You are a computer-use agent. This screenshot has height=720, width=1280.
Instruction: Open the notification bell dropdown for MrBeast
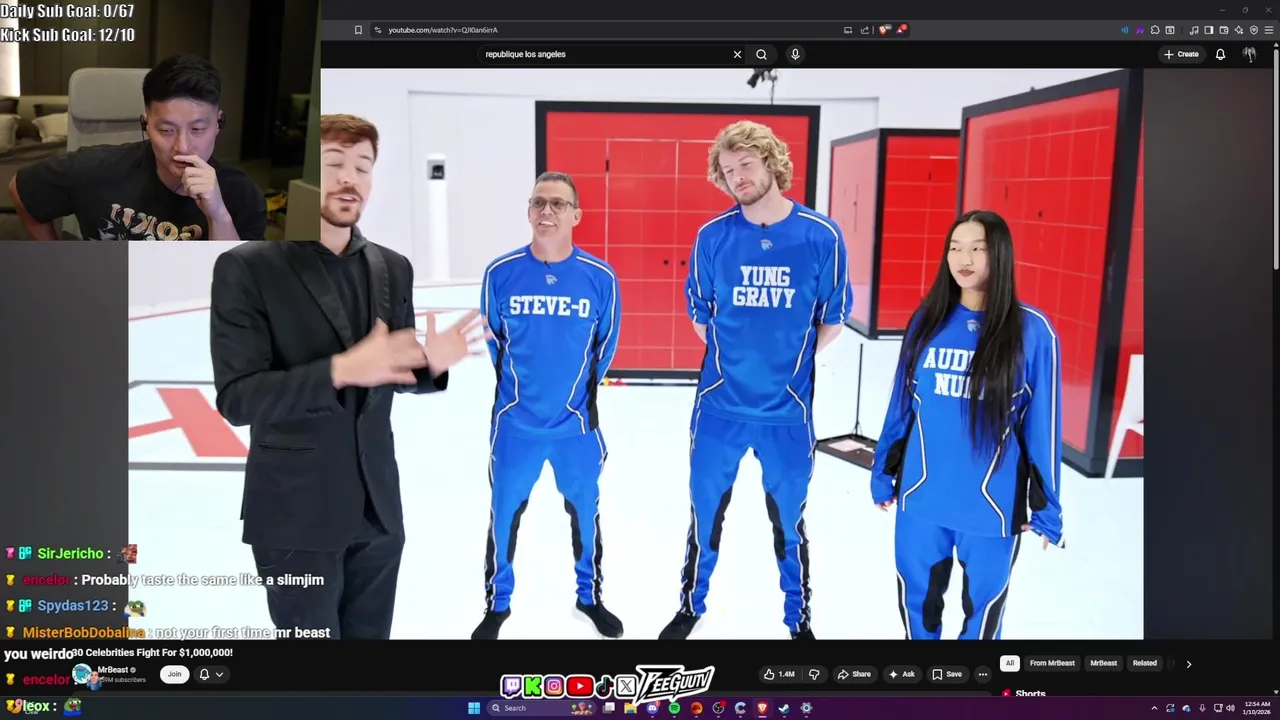pos(210,674)
